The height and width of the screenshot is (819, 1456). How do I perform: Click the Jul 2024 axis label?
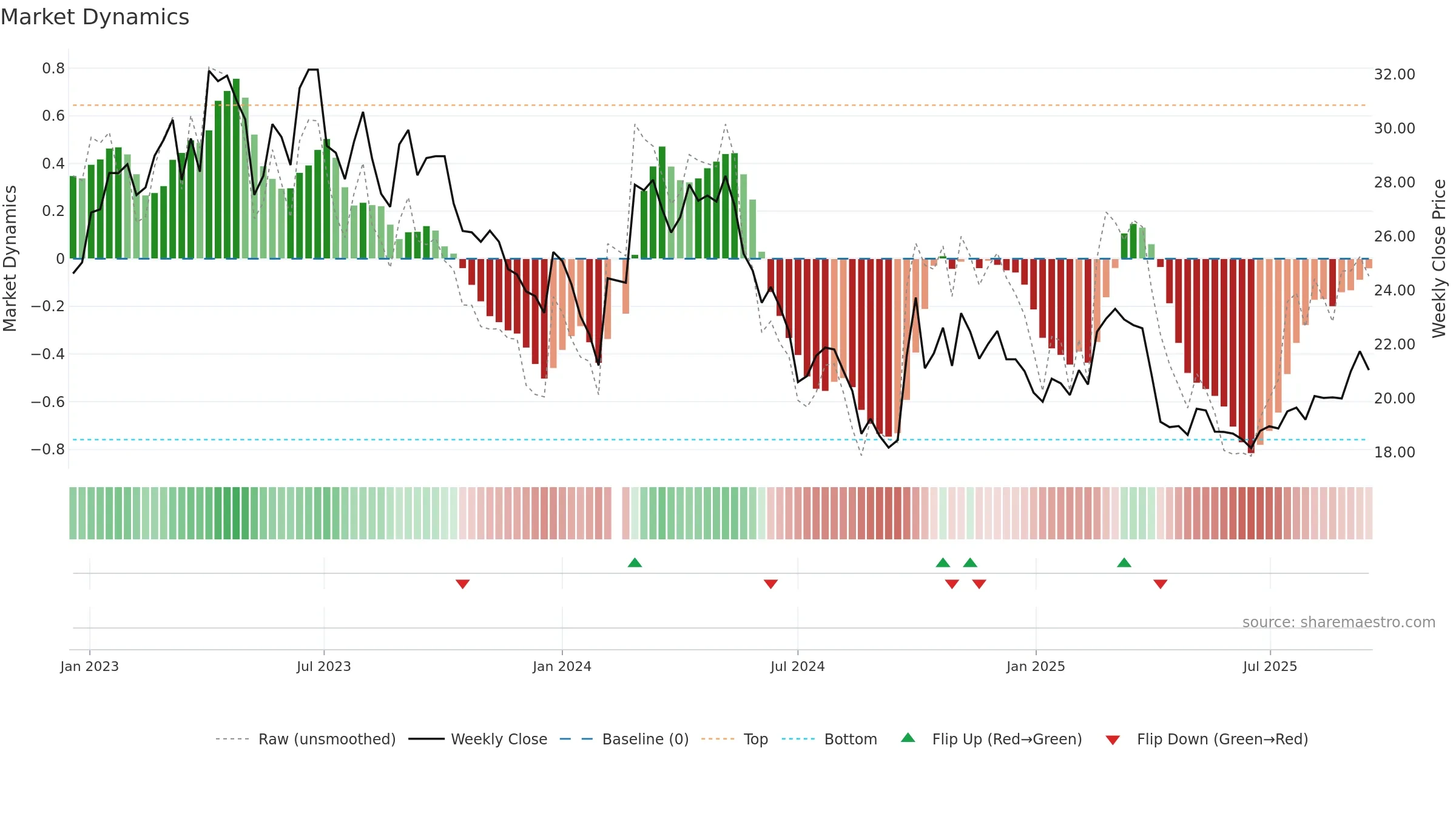pos(798,666)
